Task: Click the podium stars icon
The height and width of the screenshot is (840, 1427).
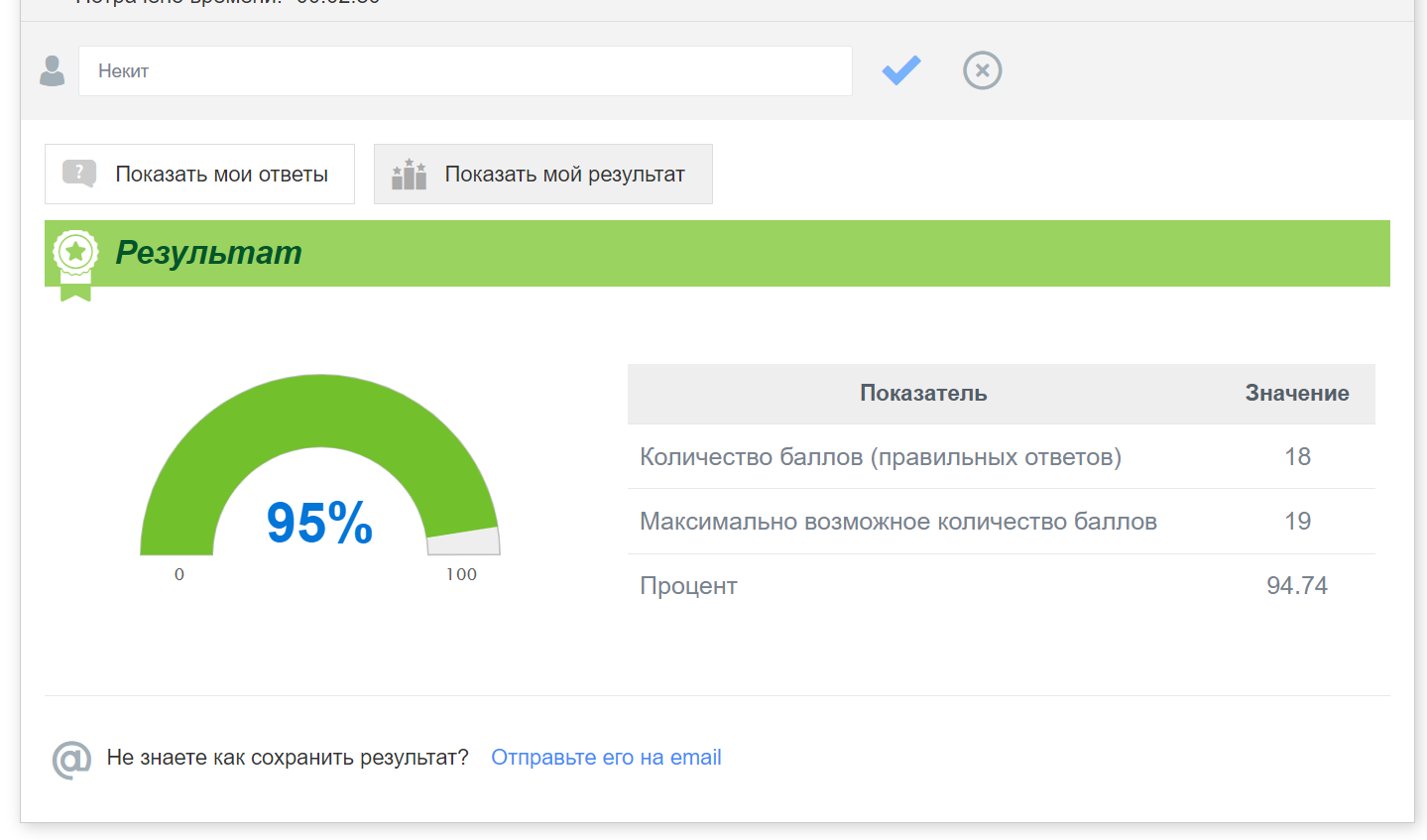Action: [409, 175]
